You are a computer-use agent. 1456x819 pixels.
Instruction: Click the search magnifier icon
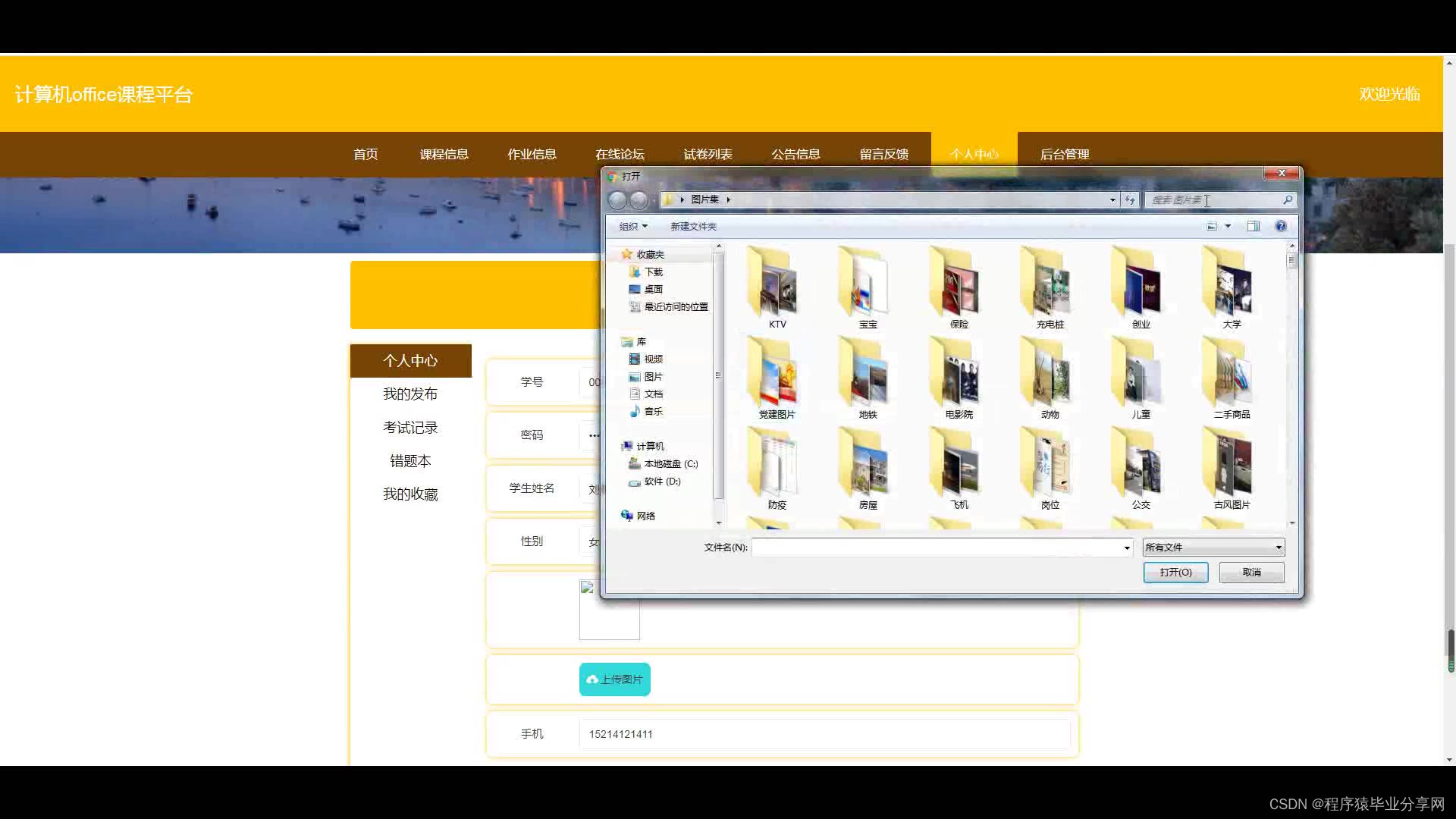[1287, 199]
